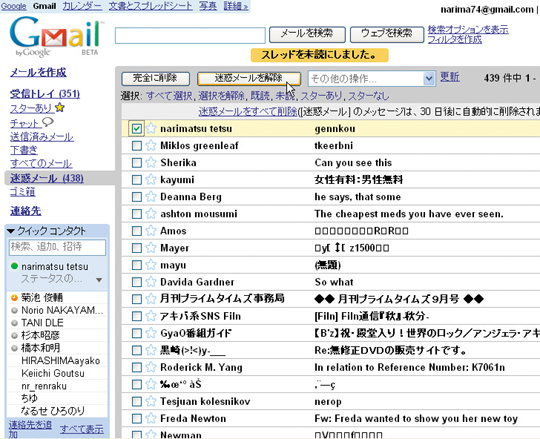The image size is (540, 439).
Task: Click the フィルタを作成 link
Action: tap(455, 39)
